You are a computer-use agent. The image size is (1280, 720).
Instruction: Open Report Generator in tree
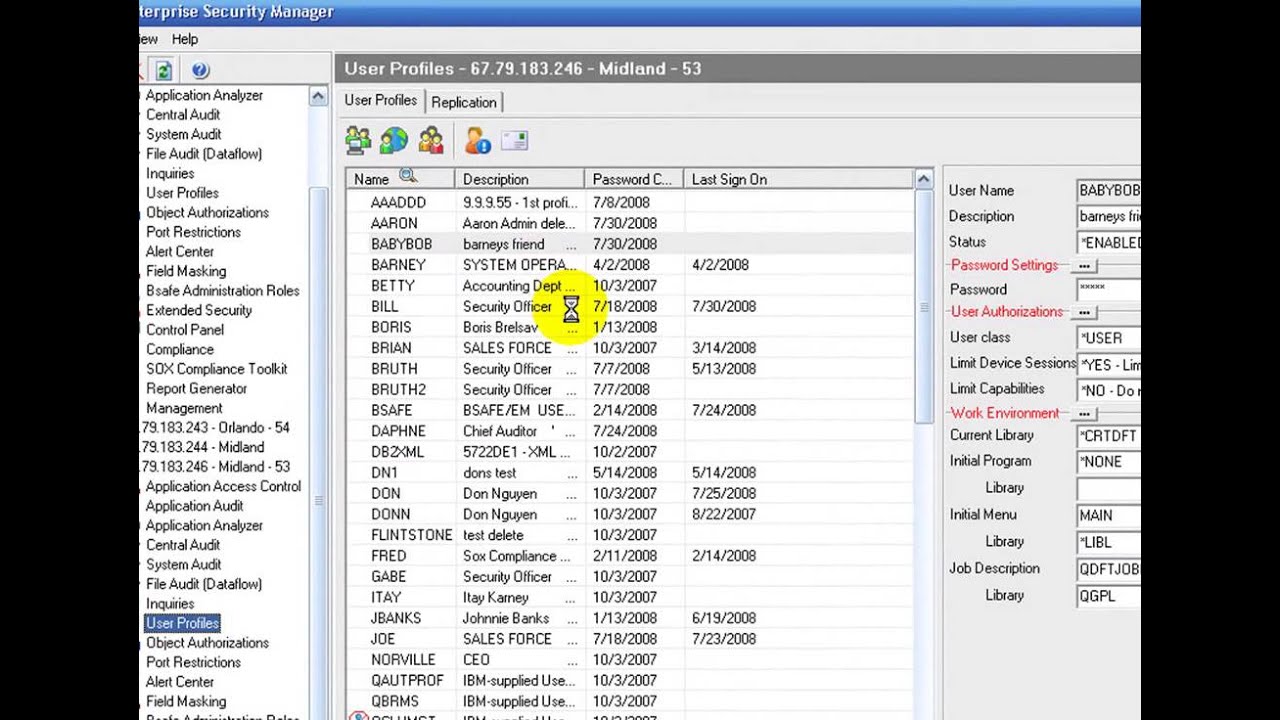tap(196, 389)
